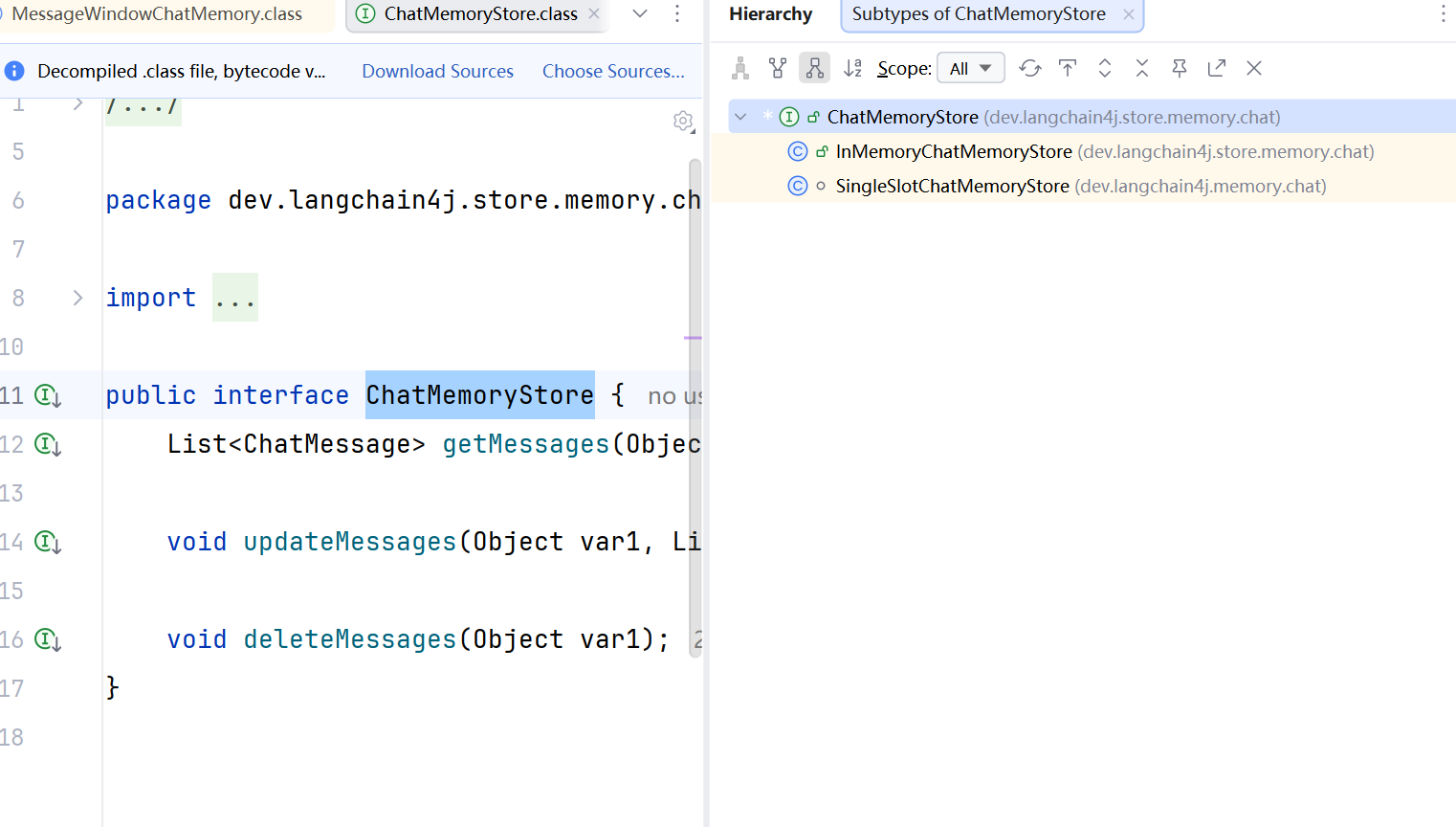Select InMemoryChatMemoryStore in hierarchy
This screenshot has height=827, width=1456.
[1092, 151]
